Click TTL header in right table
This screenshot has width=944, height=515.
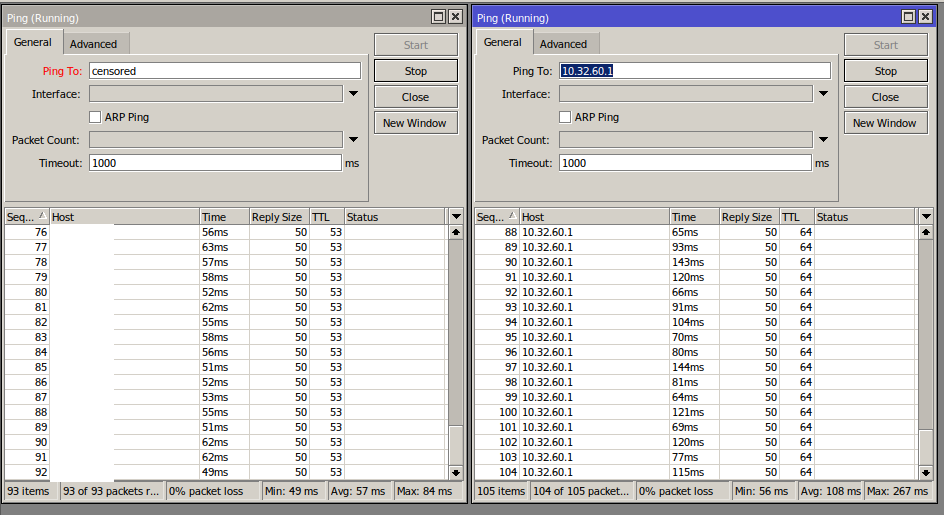(797, 217)
